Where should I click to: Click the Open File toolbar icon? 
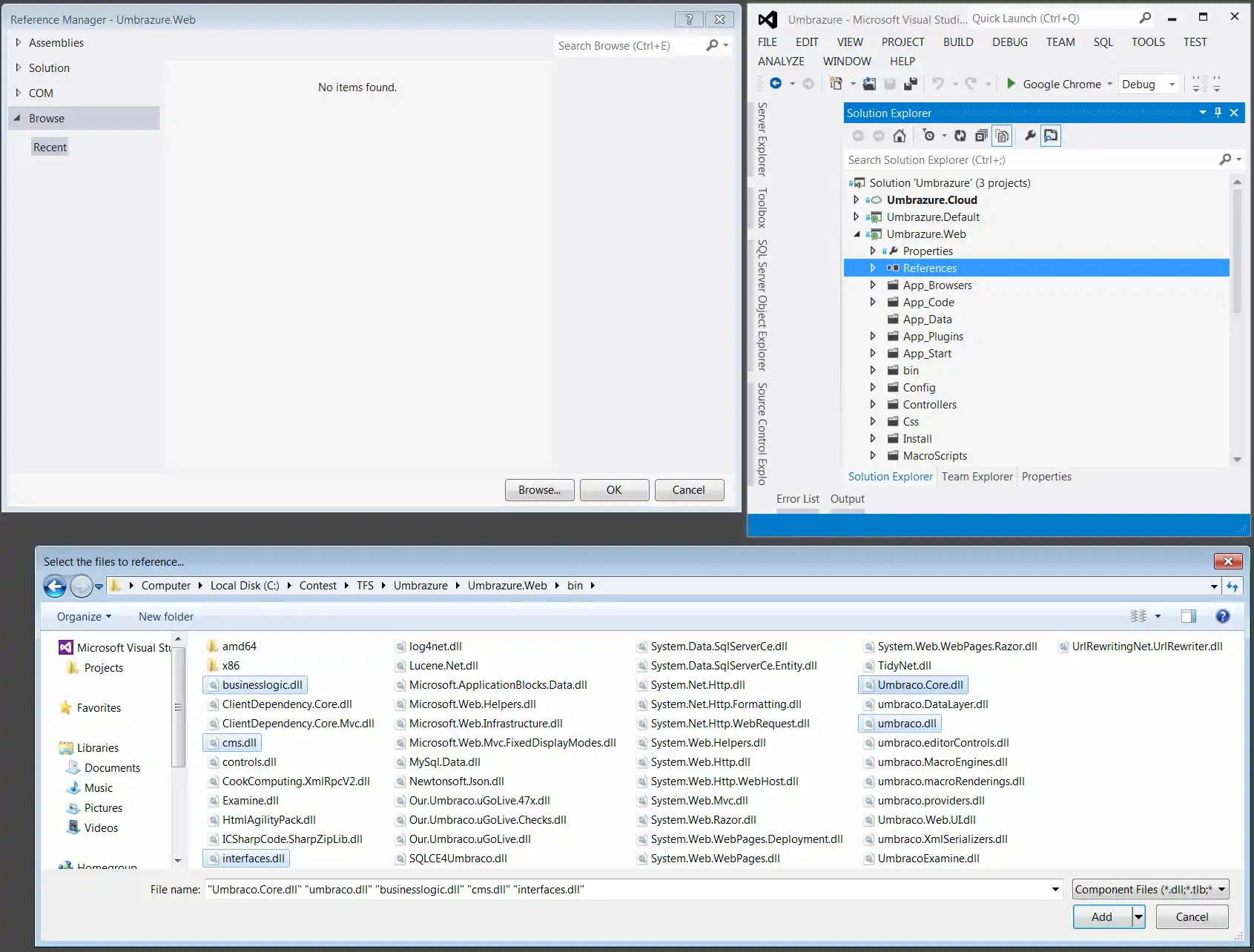click(869, 84)
